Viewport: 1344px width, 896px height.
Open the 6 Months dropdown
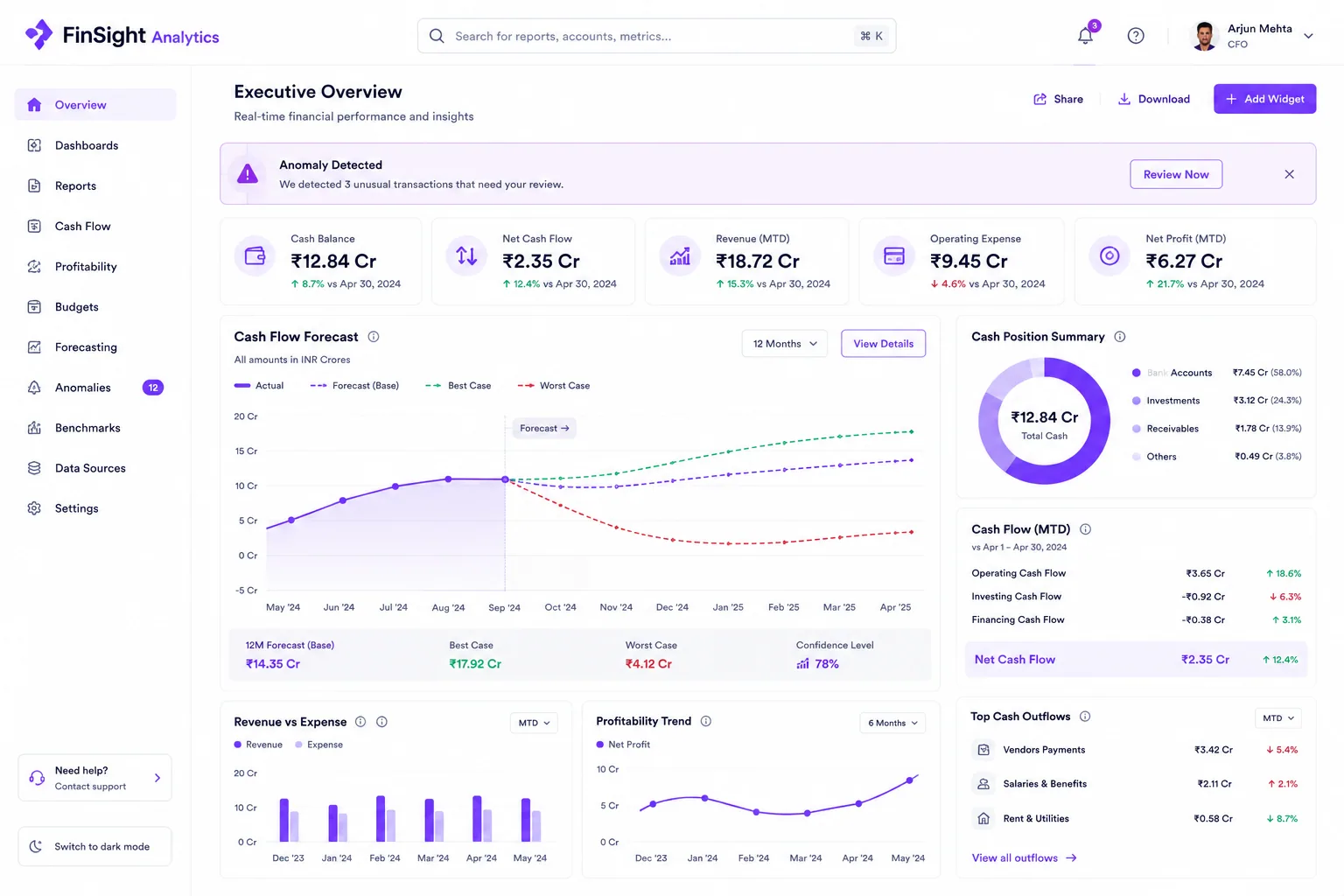pos(892,723)
